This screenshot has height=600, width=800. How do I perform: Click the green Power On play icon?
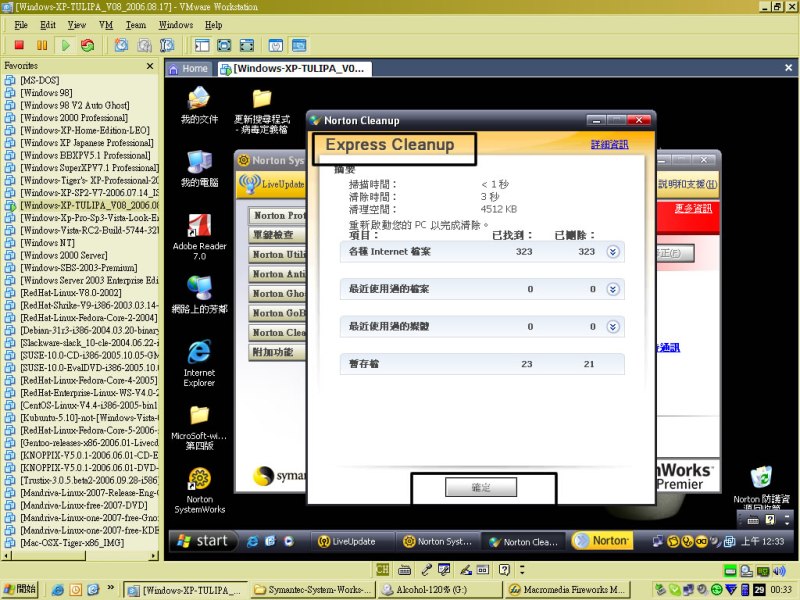(65, 45)
